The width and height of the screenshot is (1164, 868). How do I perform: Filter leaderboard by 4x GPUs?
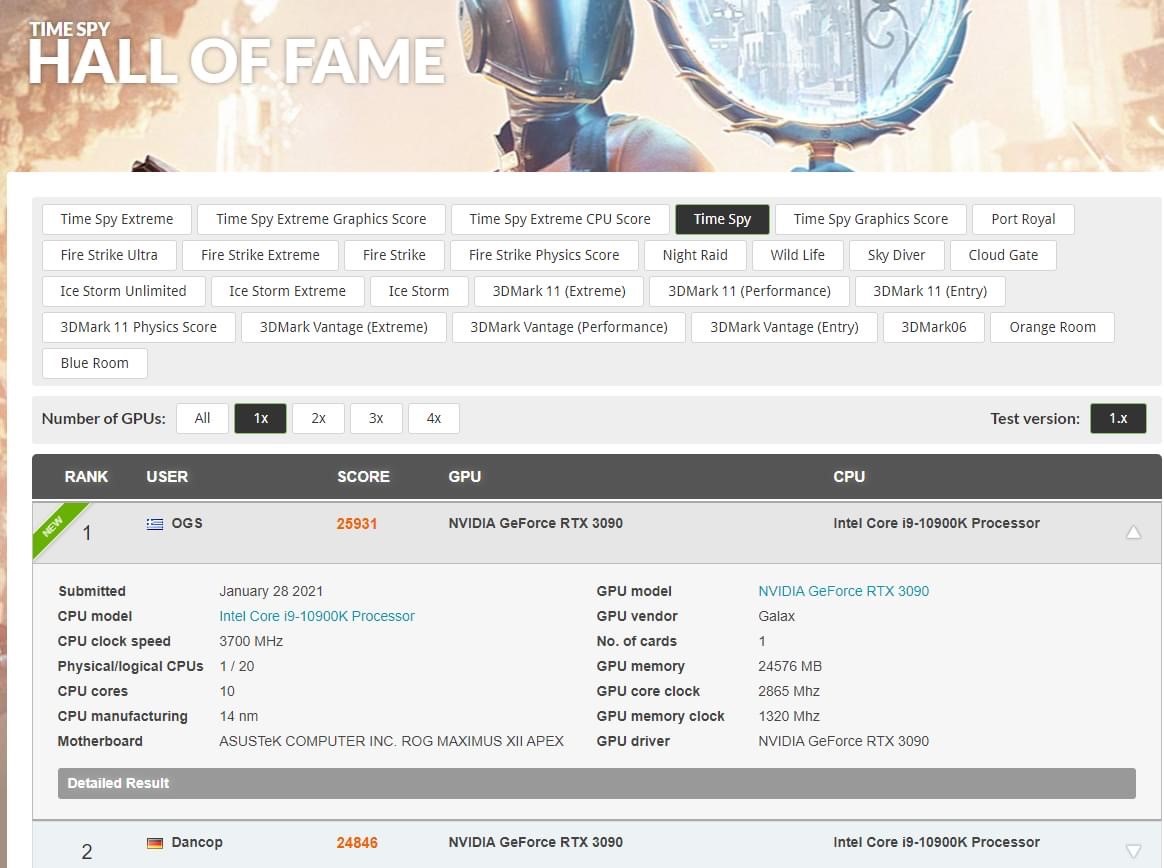point(434,419)
